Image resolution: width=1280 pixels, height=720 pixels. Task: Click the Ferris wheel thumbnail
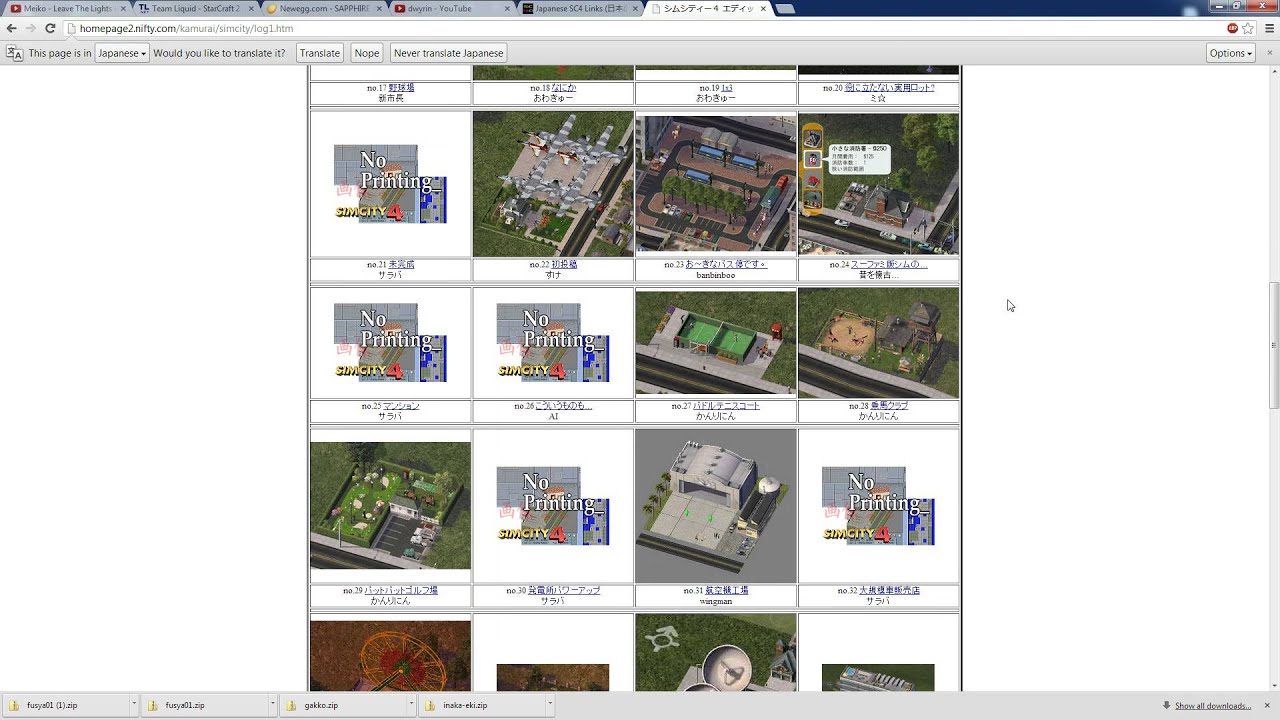coord(391,656)
